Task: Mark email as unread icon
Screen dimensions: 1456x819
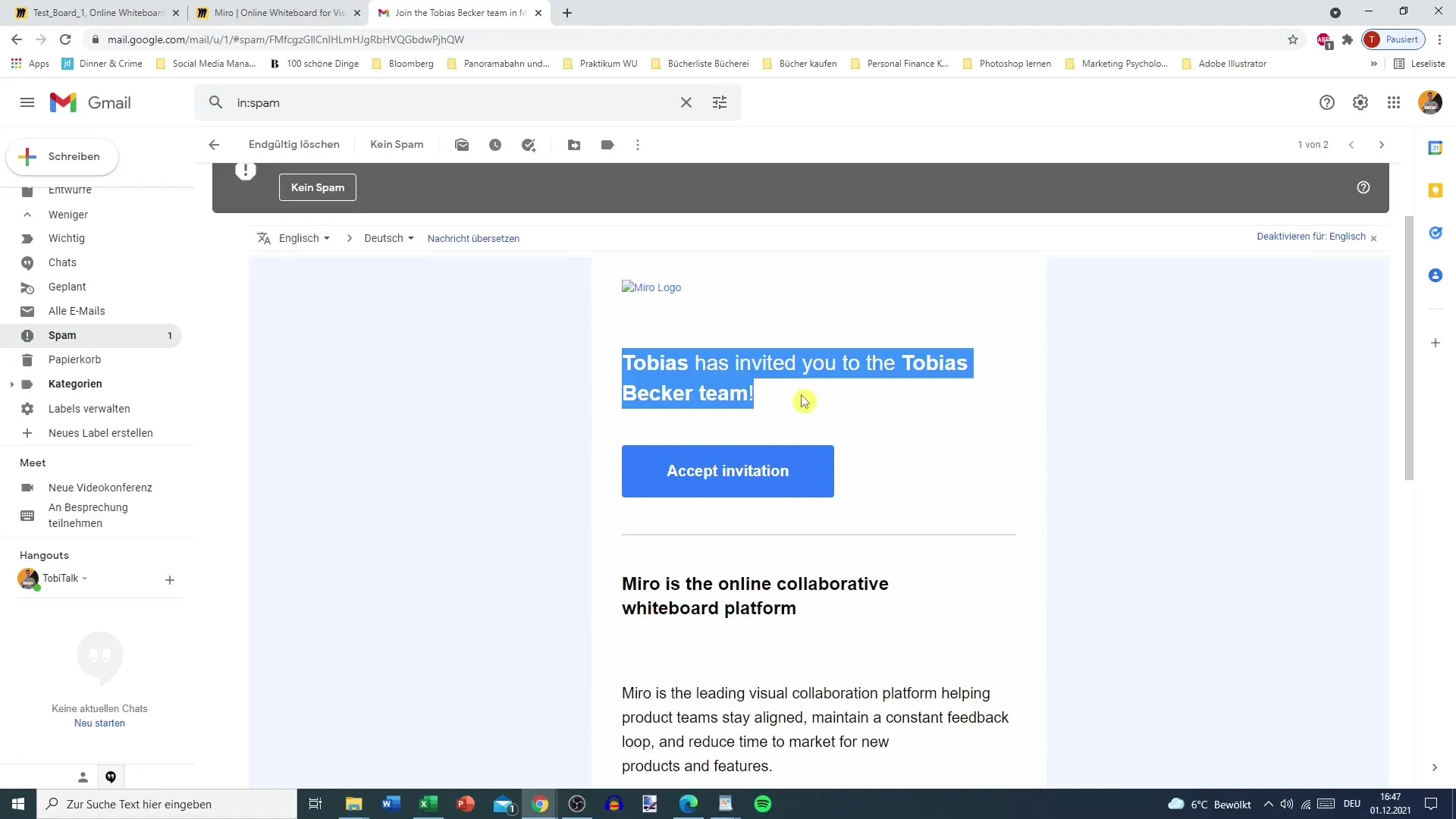Action: click(462, 145)
